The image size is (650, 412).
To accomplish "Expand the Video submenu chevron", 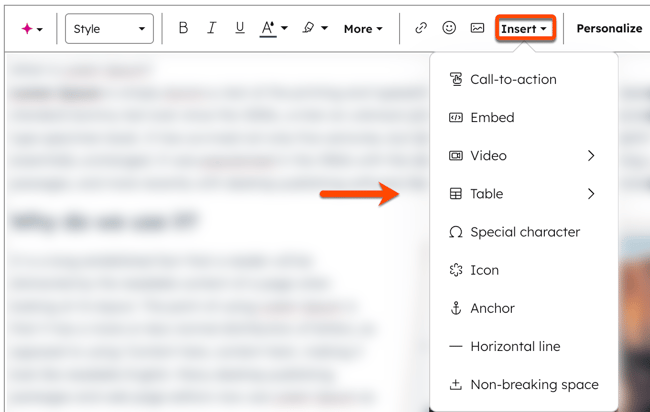I will coord(591,155).
